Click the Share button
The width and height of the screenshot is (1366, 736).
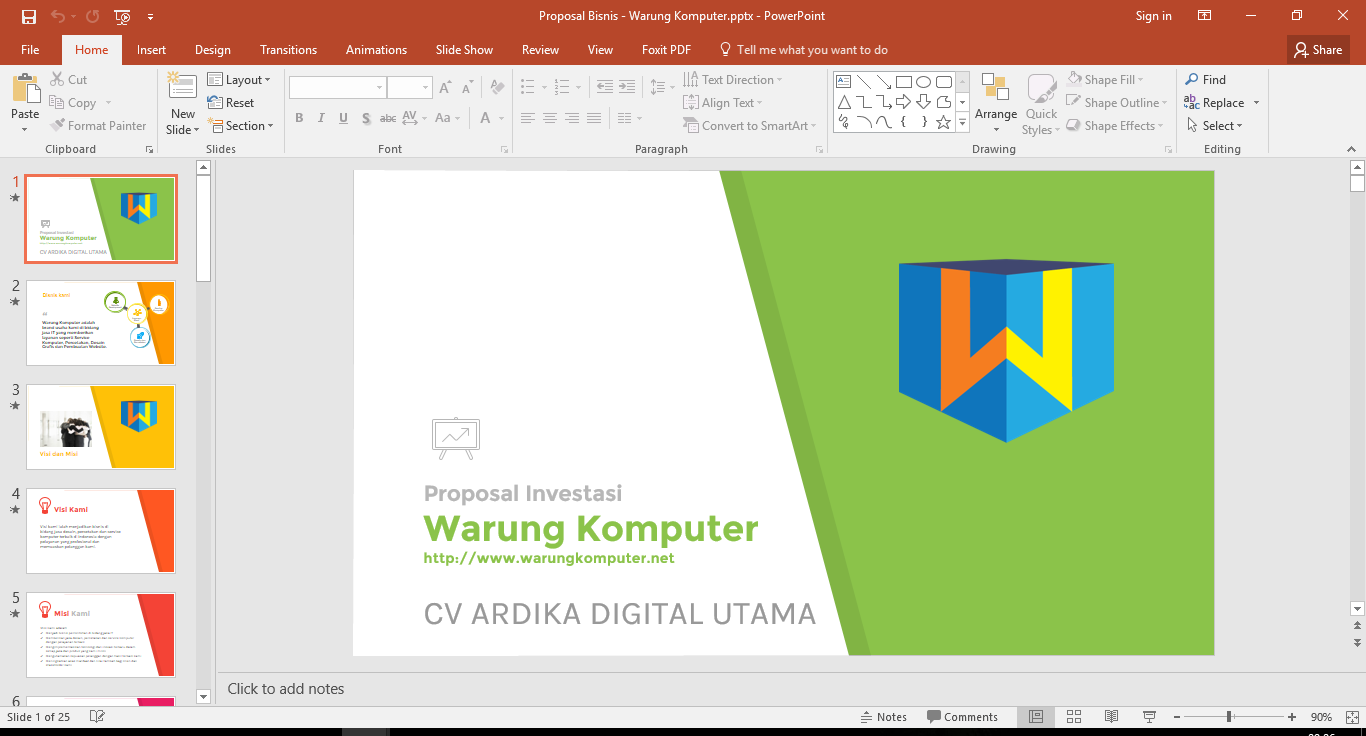point(1318,50)
